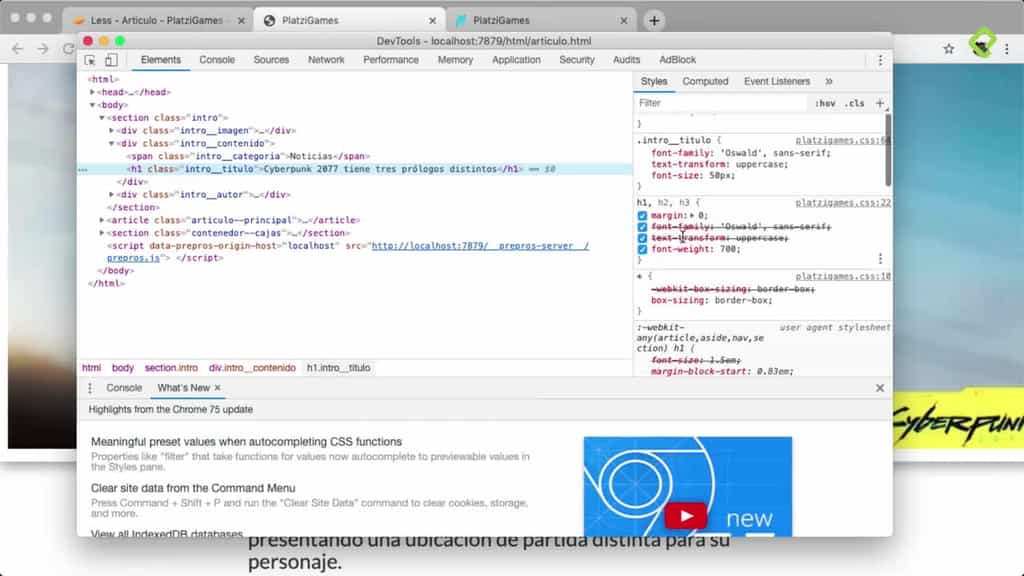
Task: Open new browser tab with plus button
Action: point(654,21)
